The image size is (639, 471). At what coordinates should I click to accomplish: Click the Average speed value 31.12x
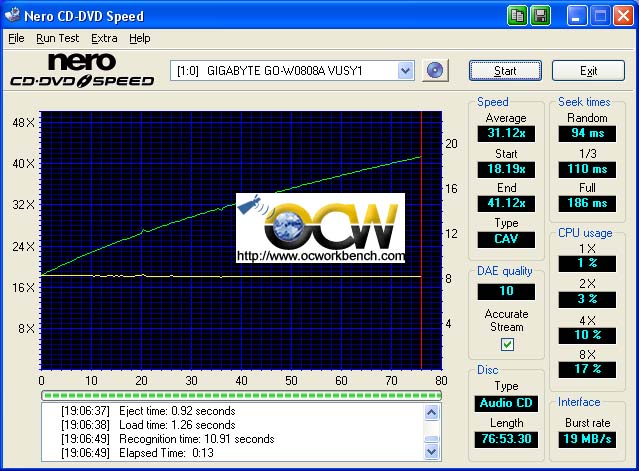[x=506, y=133]
